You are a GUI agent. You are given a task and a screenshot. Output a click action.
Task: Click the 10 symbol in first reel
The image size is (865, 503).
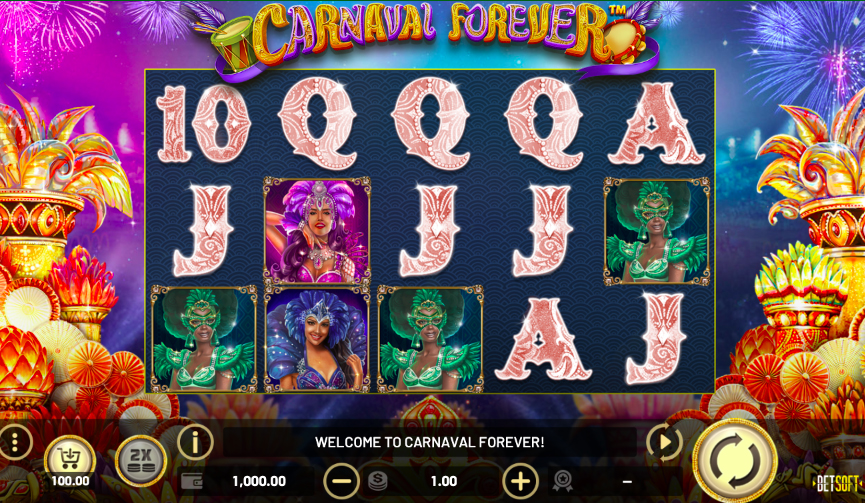204,124
